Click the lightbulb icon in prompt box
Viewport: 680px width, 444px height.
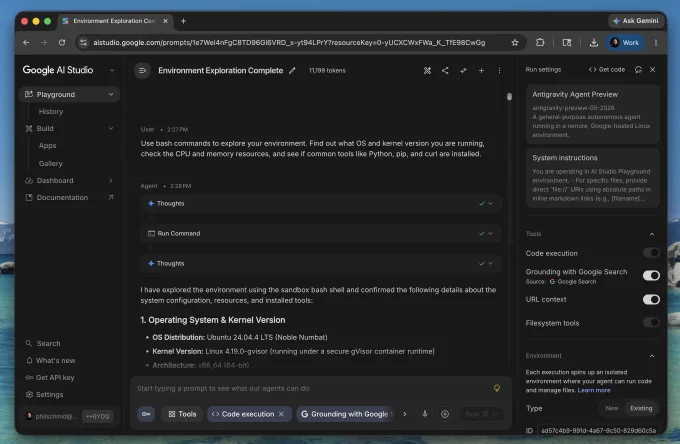point(497,388)
